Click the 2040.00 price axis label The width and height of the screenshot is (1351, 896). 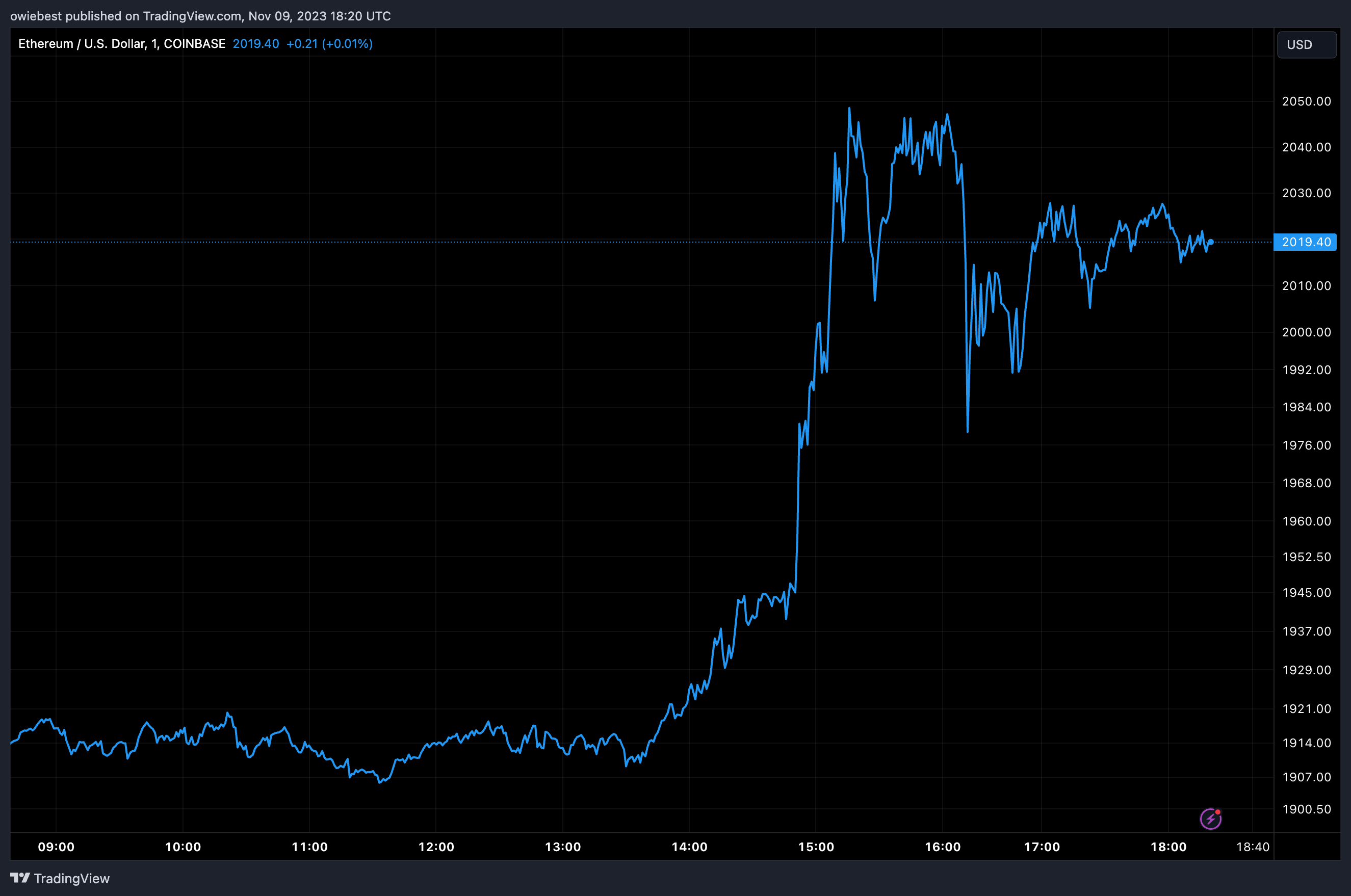pos(1307,147)
